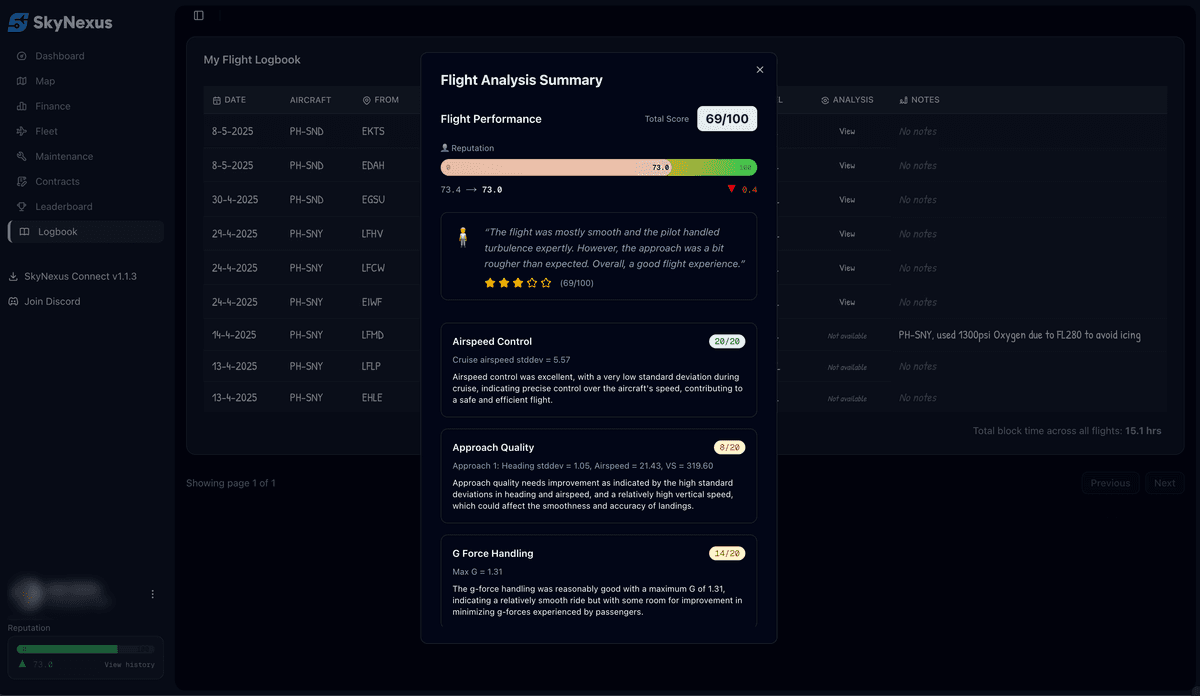Image resolution: width=1200 pixels, height=696 pixels.
Task: Open Discord via the Join Discord icon
Action: click(12, 301)
